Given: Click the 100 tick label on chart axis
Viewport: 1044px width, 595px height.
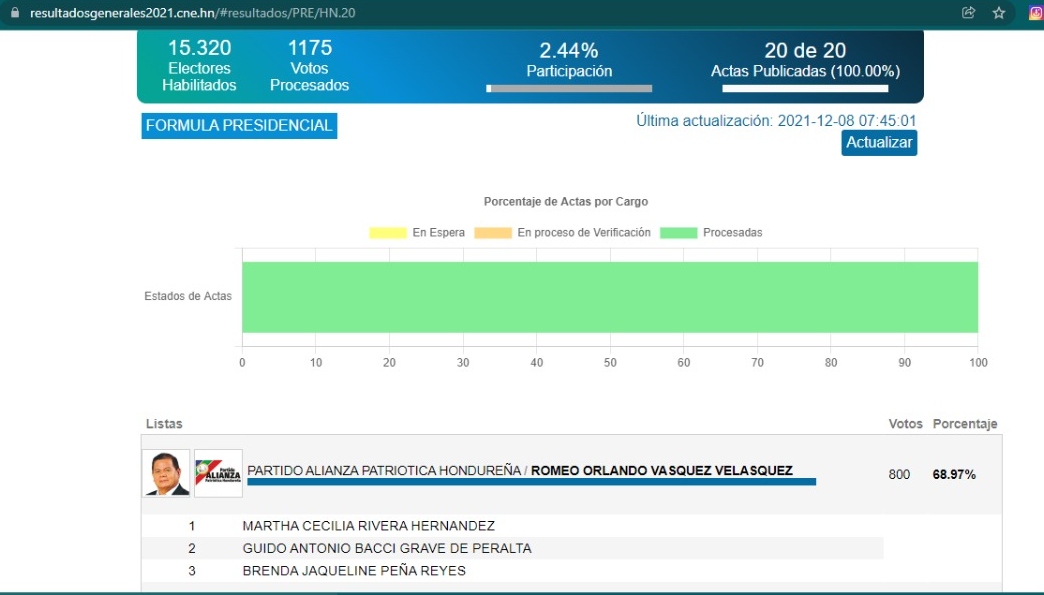Looking at the screenshot, I should point(978,363).
